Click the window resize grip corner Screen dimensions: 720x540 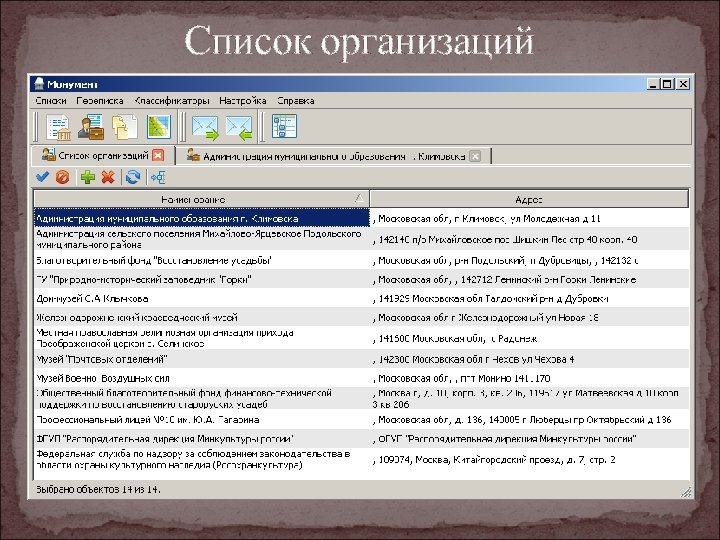[x=686, y=492]
